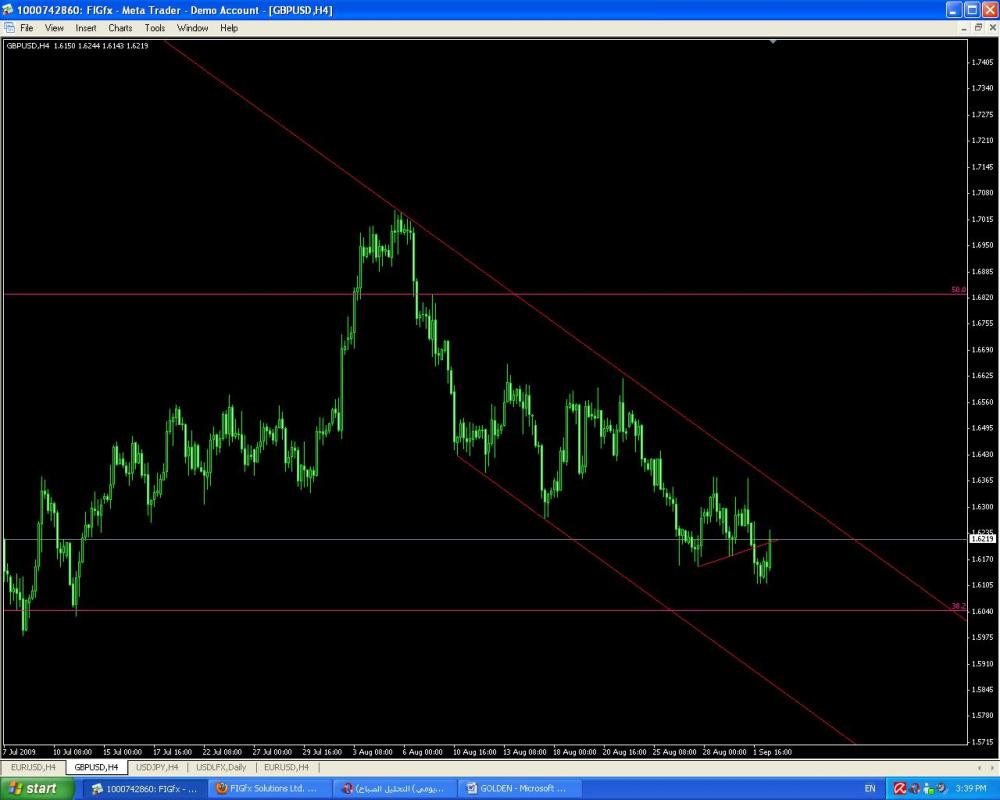Click the 1.6495 price scale label
The width and height of the screenshot is (1000, 800).
click(982, 428)
